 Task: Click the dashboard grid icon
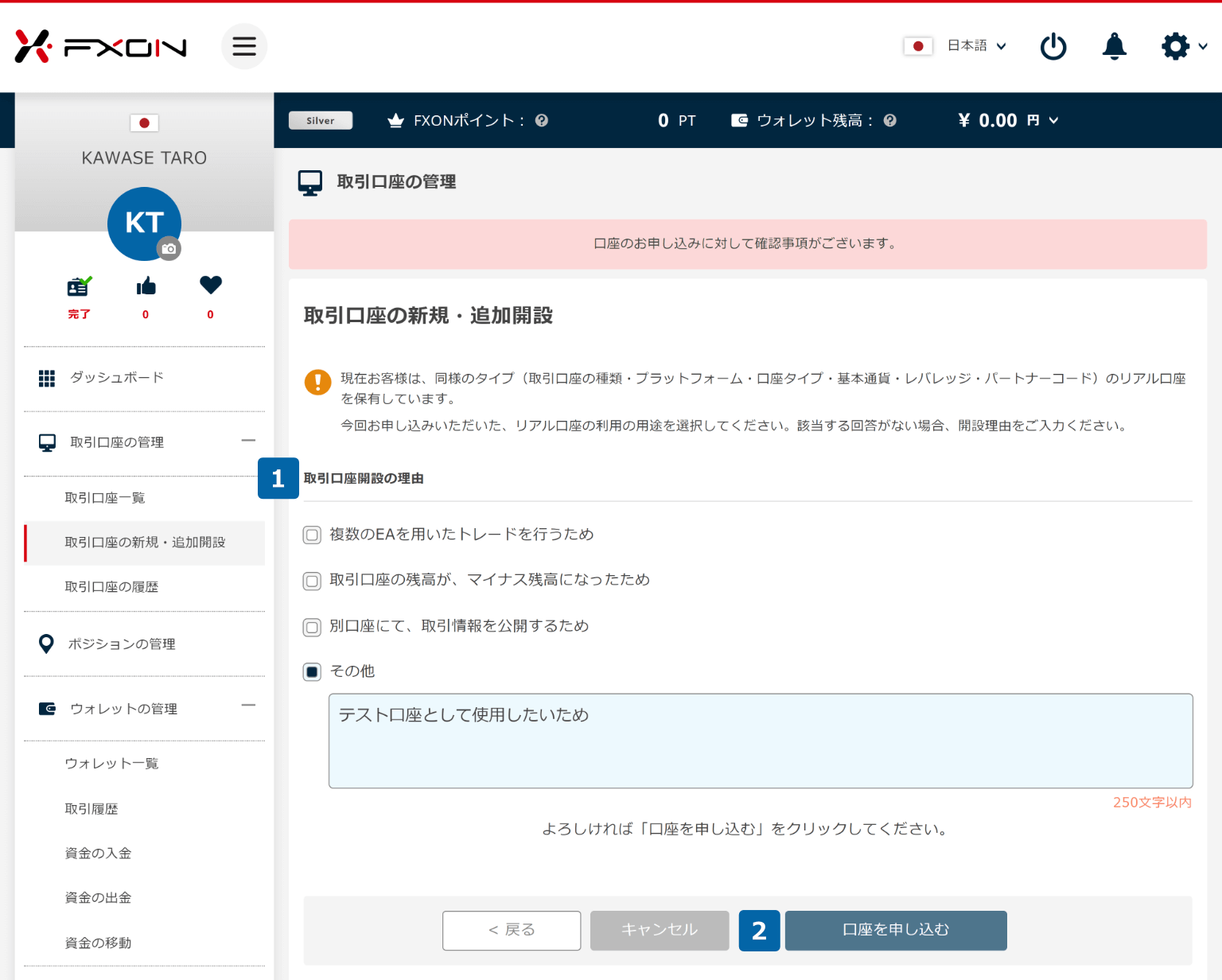(x=47, y=379)
